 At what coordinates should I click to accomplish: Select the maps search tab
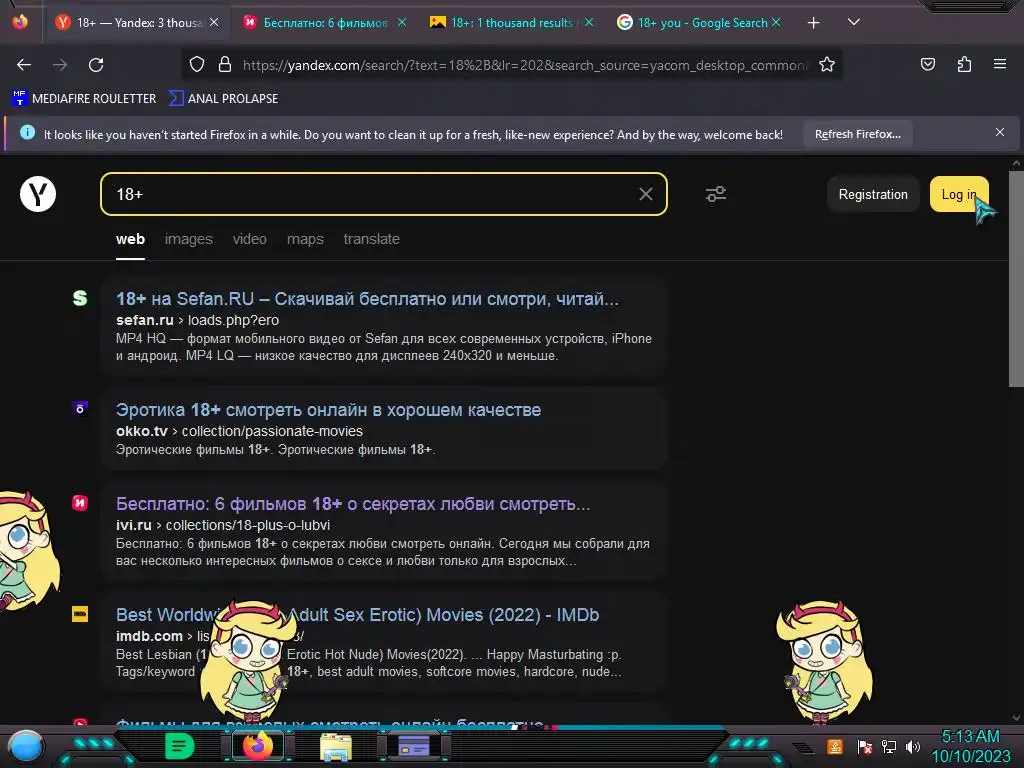[305, 239]
